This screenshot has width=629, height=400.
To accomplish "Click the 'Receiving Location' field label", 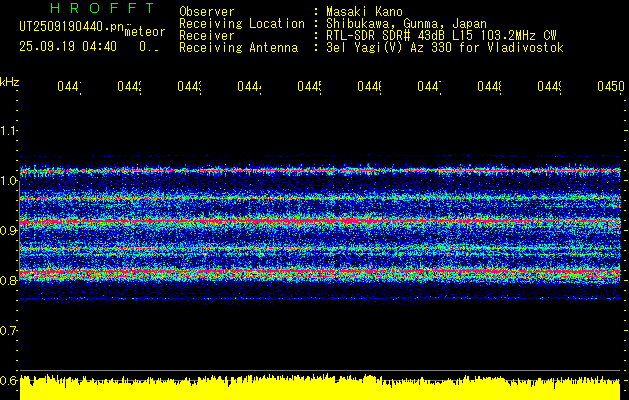I will tap(242, 23).
